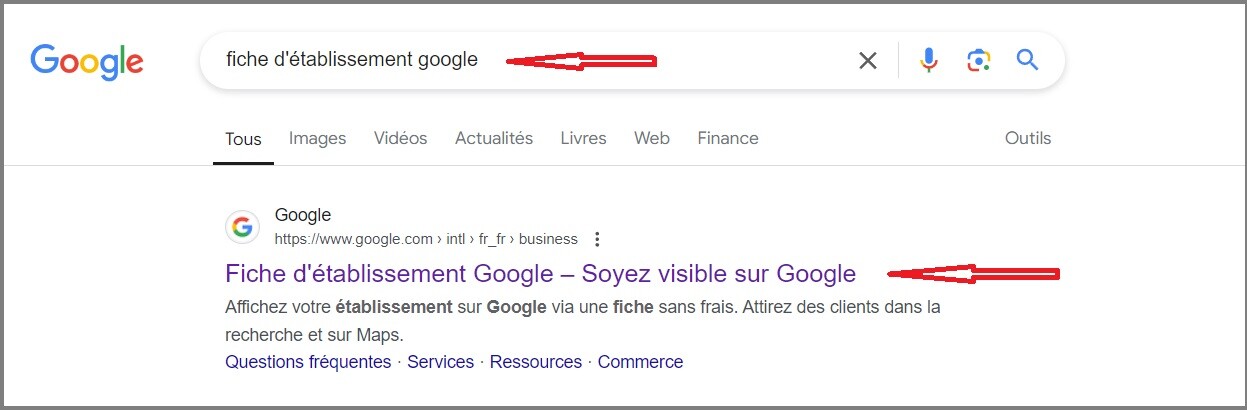Go to the Livres tab
1247x410 pixels.
pos(583,138)
